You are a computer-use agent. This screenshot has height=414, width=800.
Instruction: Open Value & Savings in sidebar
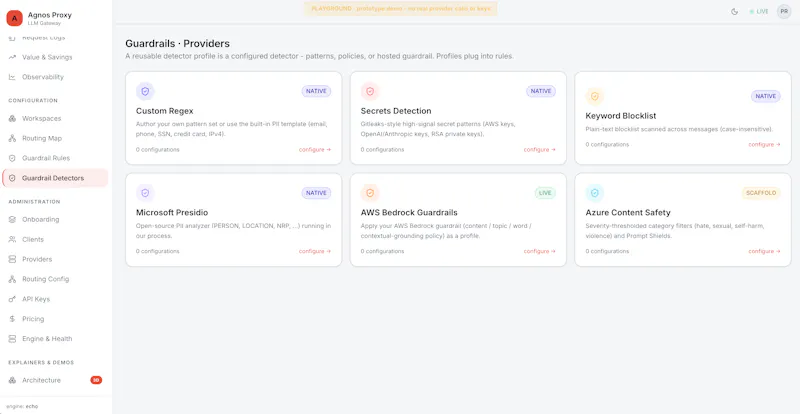55,57
